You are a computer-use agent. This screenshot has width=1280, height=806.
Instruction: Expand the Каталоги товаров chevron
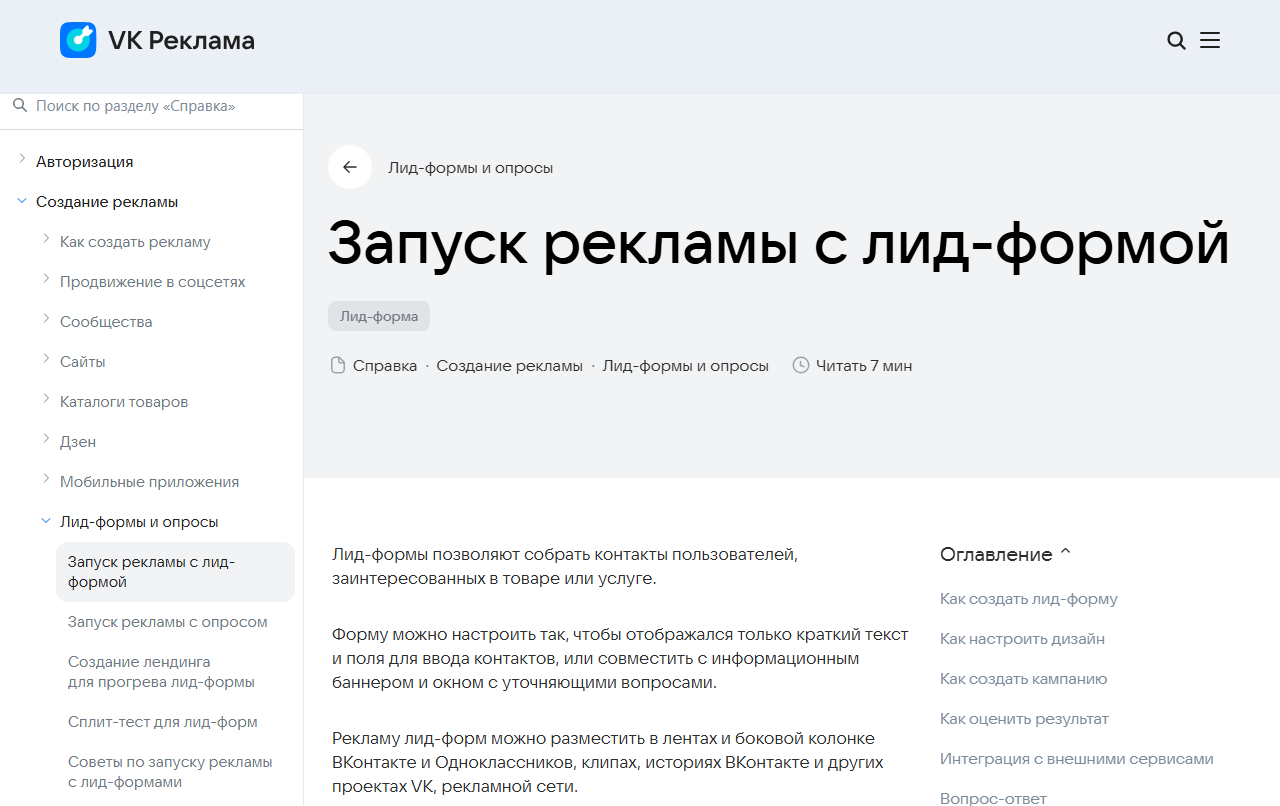46,399
